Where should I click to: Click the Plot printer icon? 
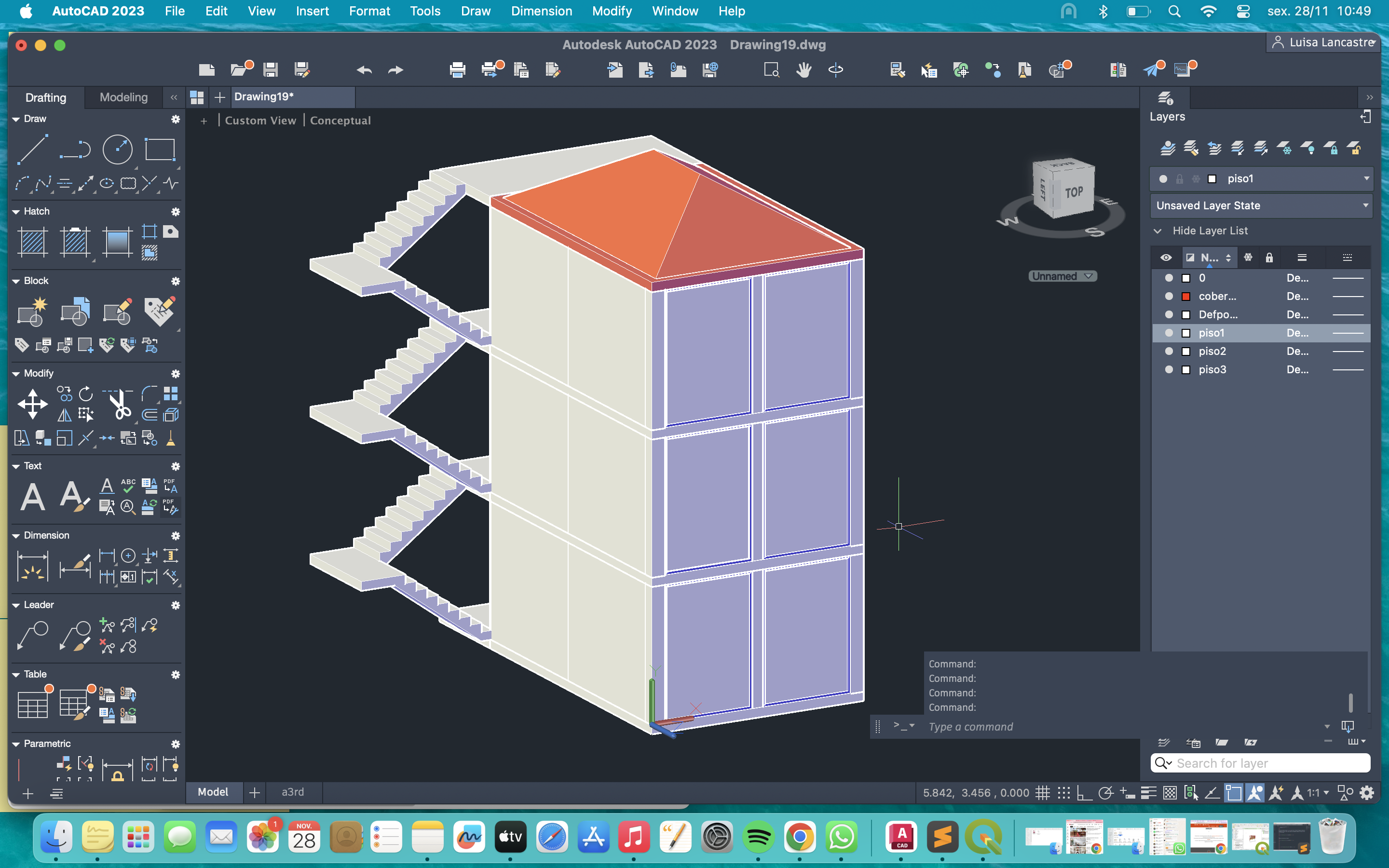pyautogui.click(x=457, y=70)
